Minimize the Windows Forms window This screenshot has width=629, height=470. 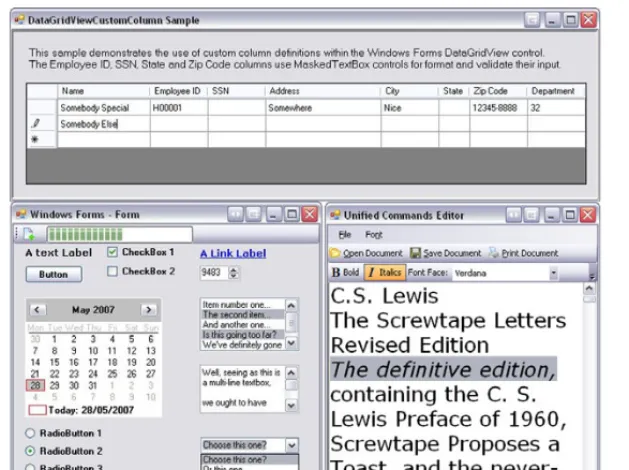point(273,214)
